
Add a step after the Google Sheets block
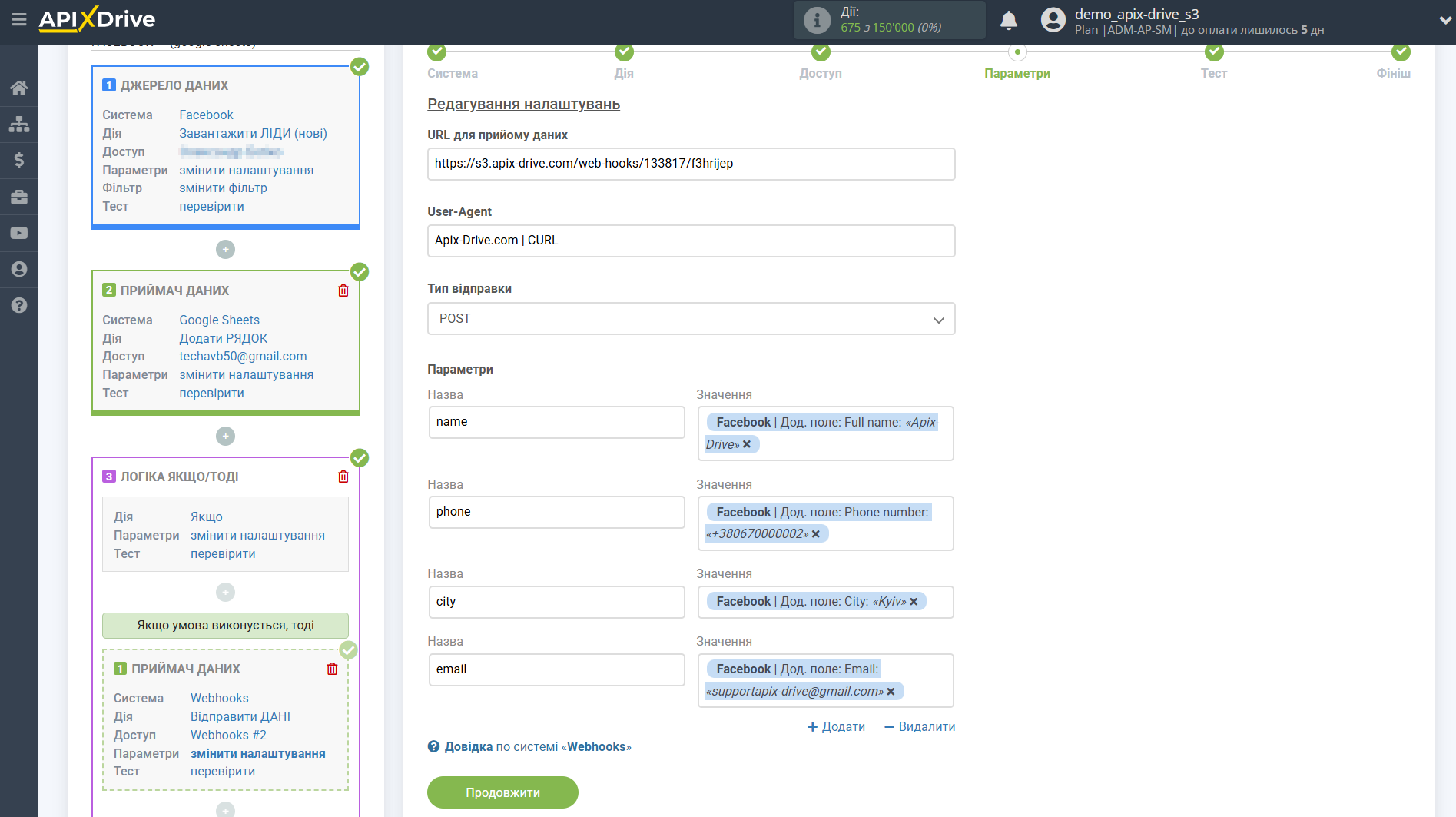coord(225,436)
